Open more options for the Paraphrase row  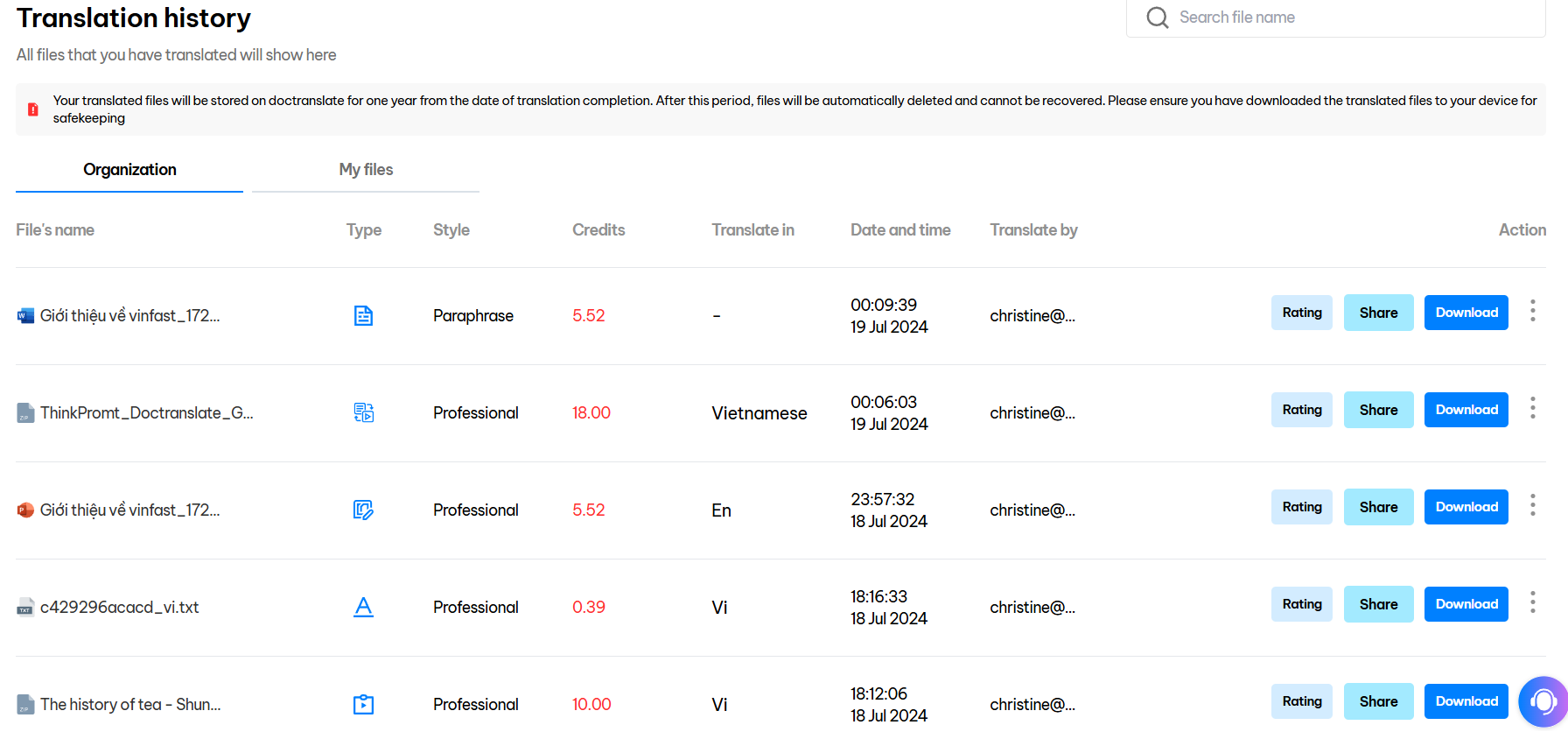click(x=1532, y=311)
